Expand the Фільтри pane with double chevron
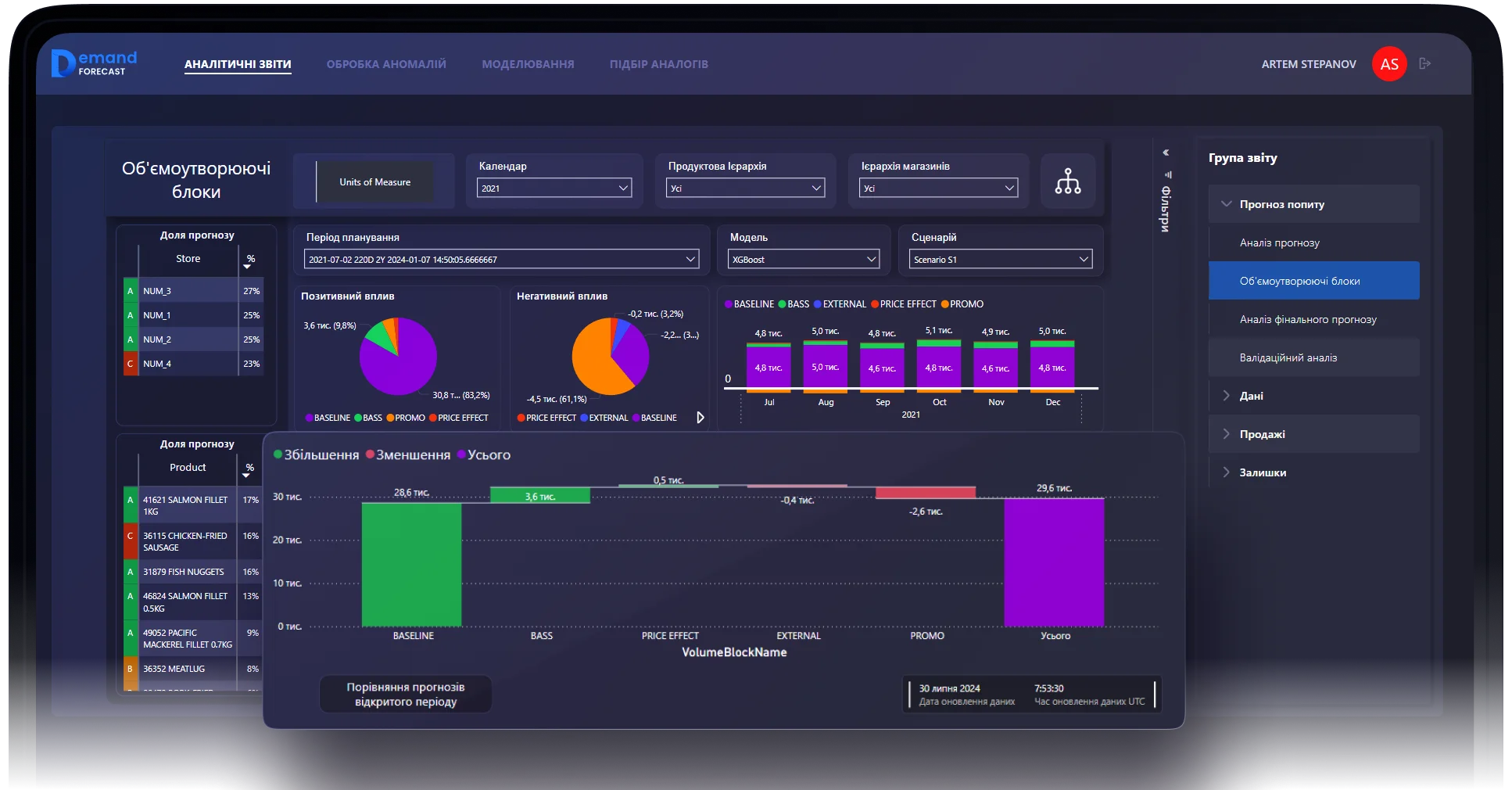Image resolution: width=1512 pixels, height=790 pixels. pyautogui.click(x=1166, y=153)
